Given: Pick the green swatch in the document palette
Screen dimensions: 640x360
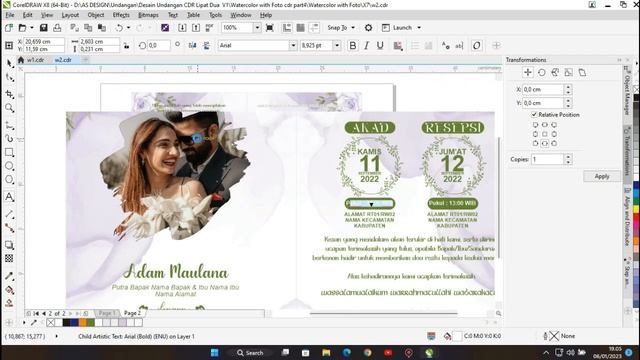Looking at the screenshot, I should [90, 323].
